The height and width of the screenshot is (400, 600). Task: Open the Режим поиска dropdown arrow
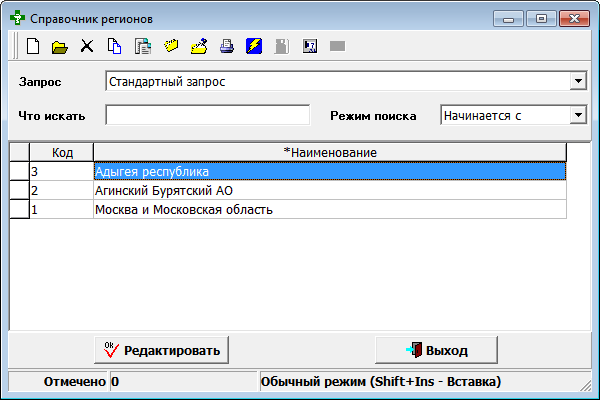(x=578, y=115)
